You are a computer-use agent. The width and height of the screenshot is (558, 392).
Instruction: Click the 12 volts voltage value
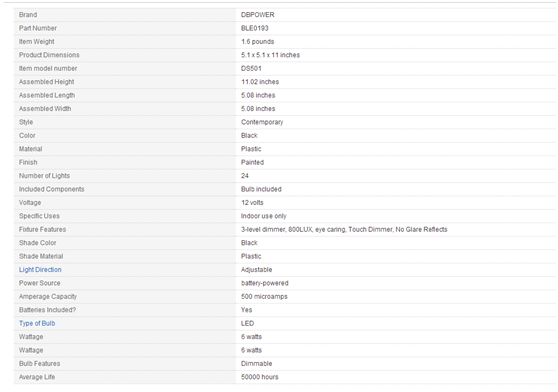tap(252, 203)
